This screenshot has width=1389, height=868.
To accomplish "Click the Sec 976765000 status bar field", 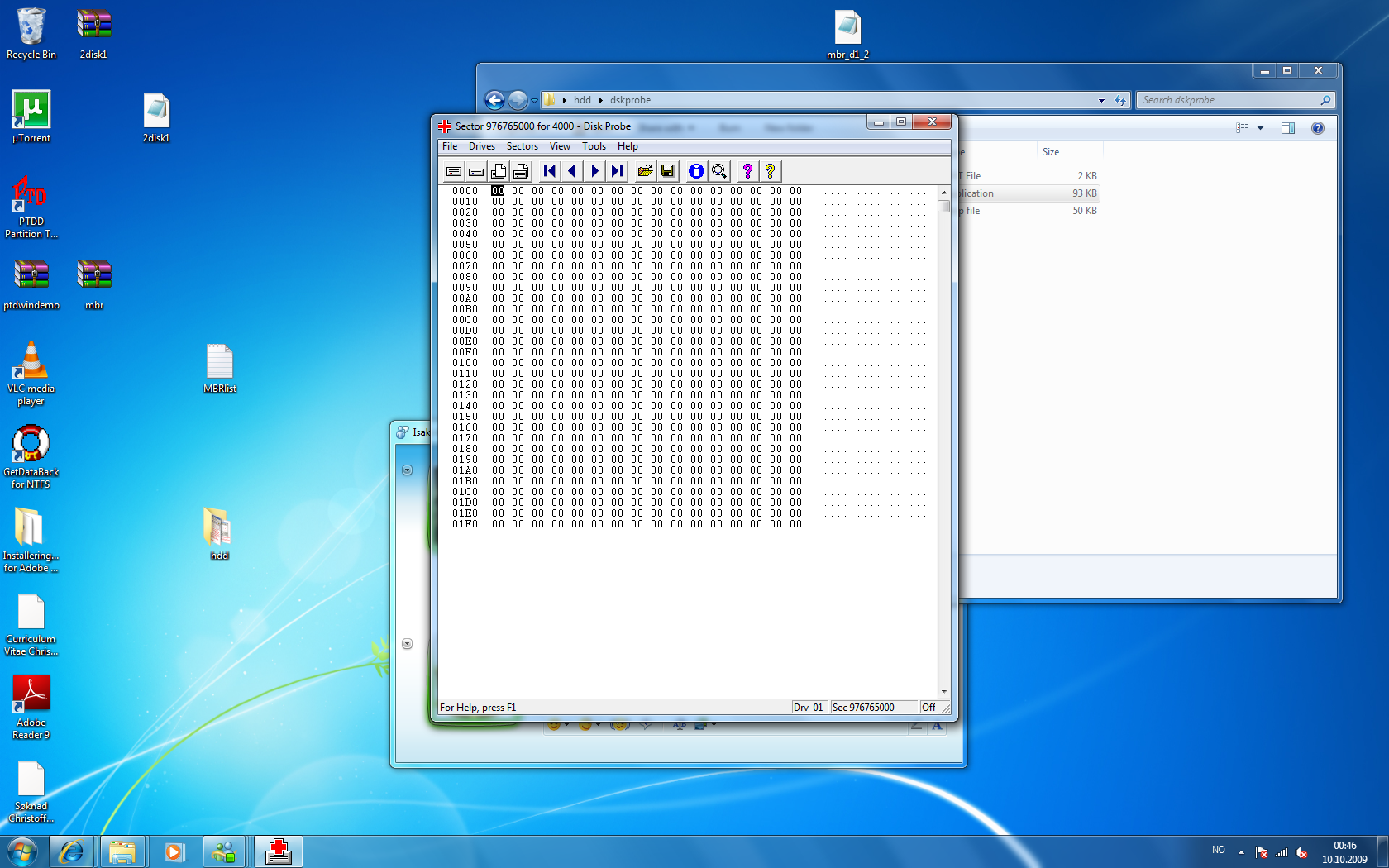I will pos(874,708).
